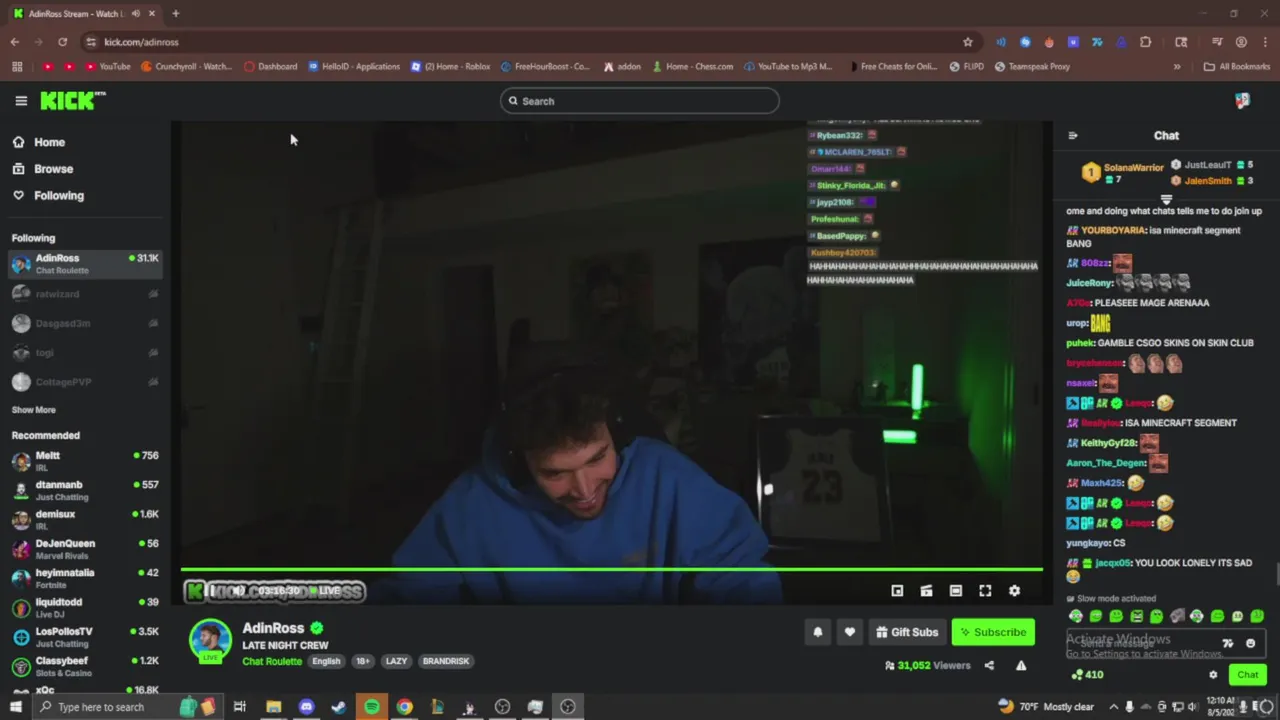Open the All Bookmarks folder
Screen dimensions: 1280x720
click(1237, 67)
